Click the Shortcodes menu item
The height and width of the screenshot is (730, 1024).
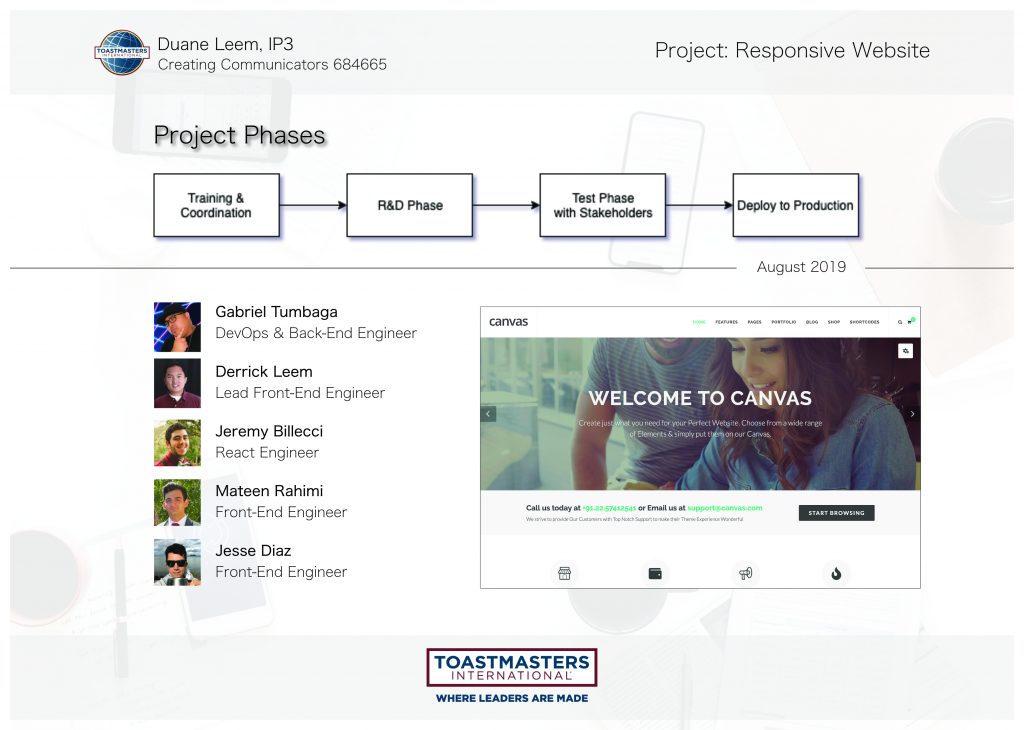tap(864, 322)
